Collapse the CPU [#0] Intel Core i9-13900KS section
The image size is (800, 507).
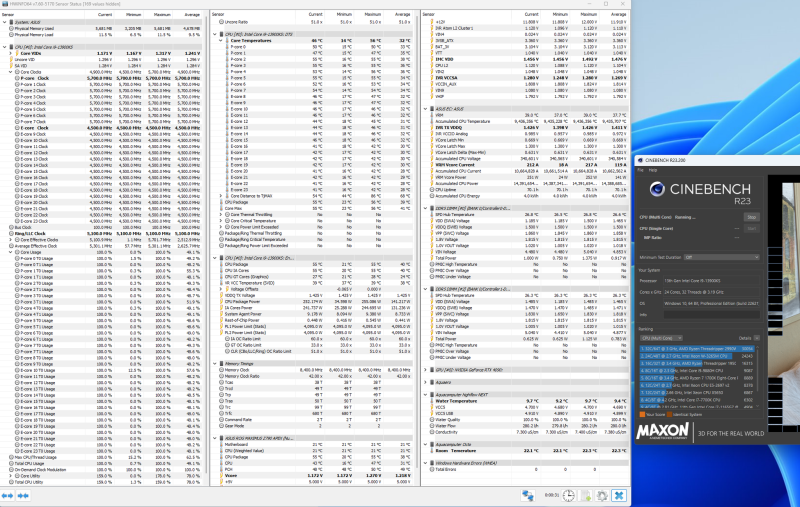[5, 47]
